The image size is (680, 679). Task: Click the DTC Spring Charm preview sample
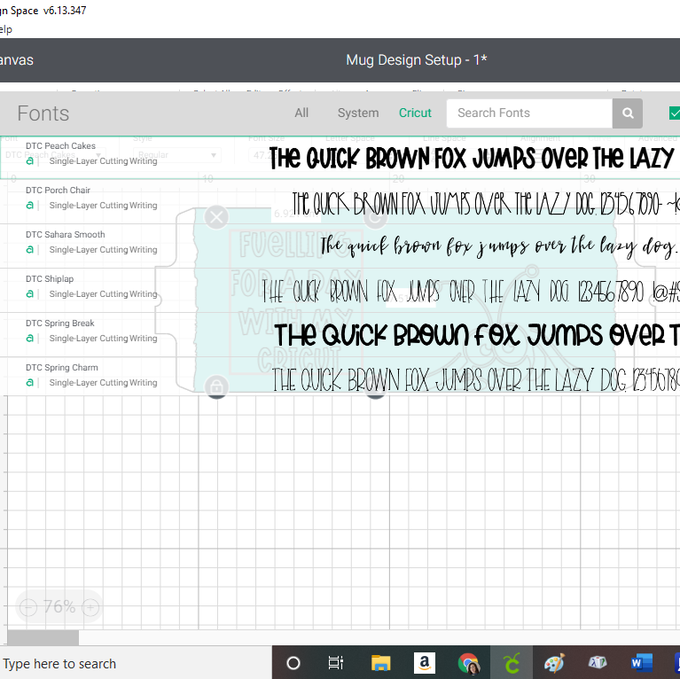(x=476, y=380)
